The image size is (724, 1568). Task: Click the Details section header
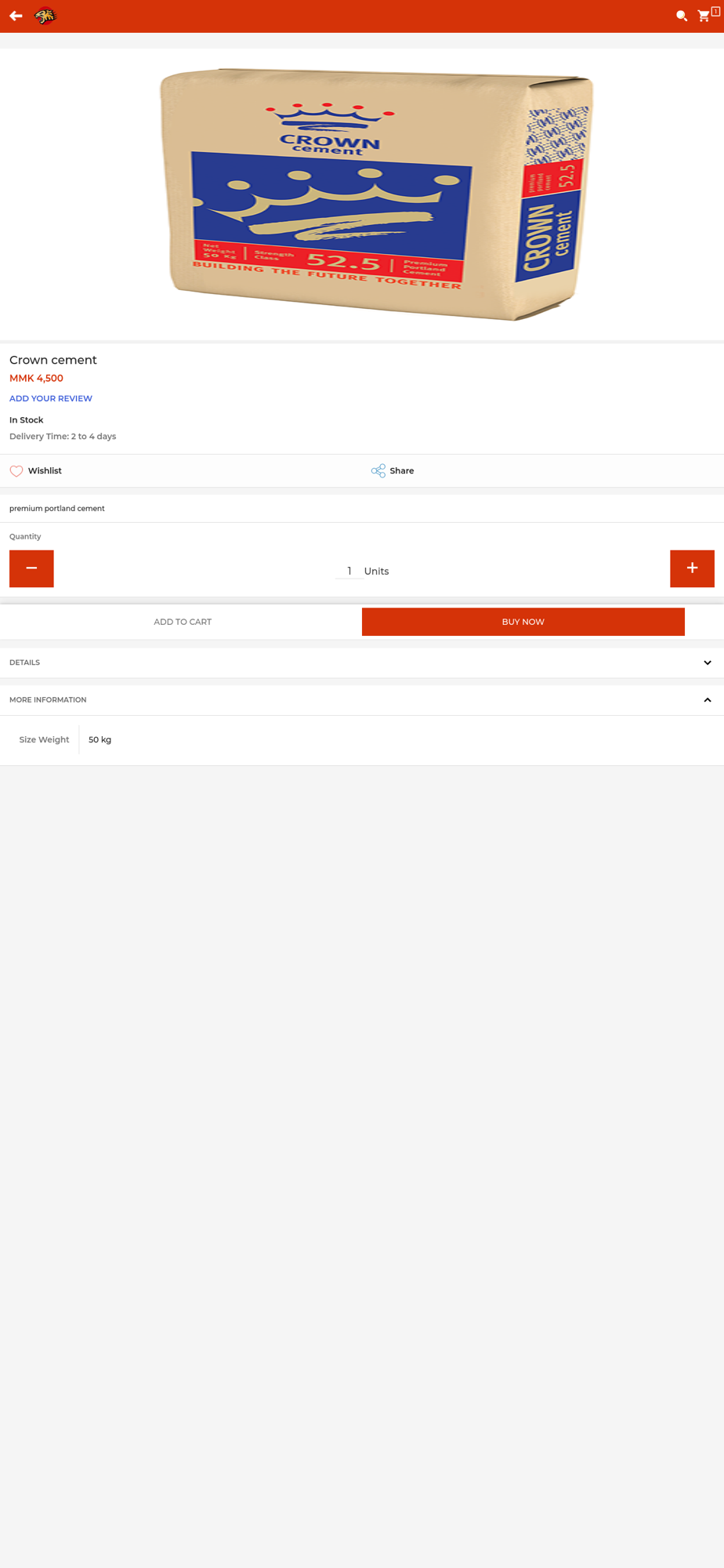[362, 662]
